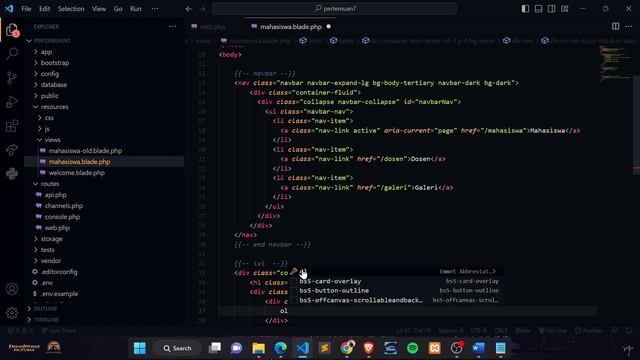Open the Edit menu
This screenshot has height=360, width=640.
(44, 9)
